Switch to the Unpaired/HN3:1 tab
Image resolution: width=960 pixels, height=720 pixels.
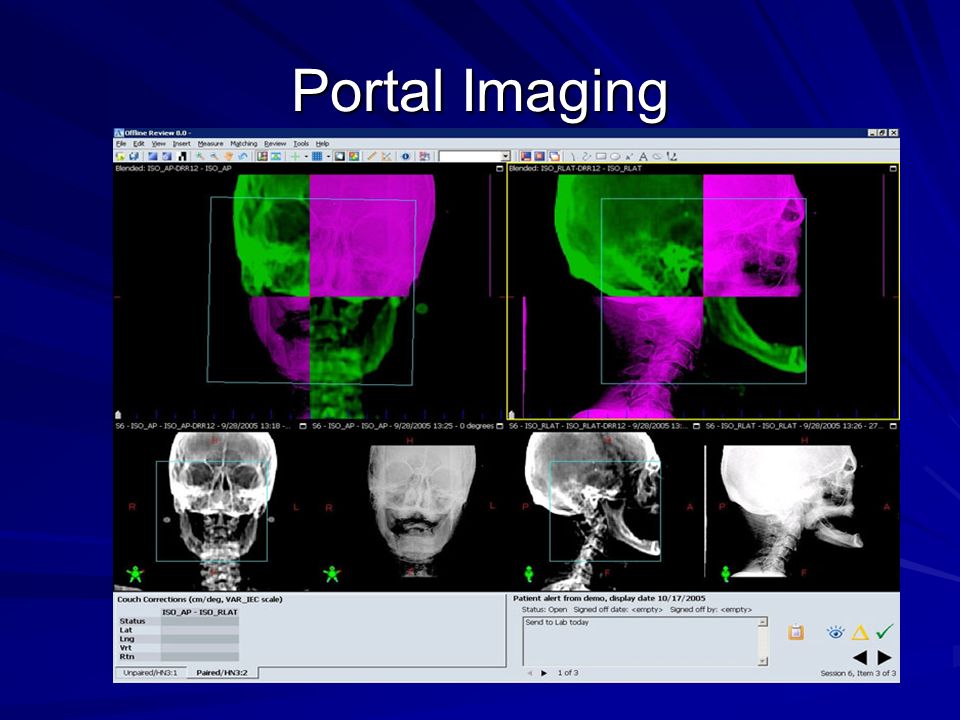[x=150, y=673]
